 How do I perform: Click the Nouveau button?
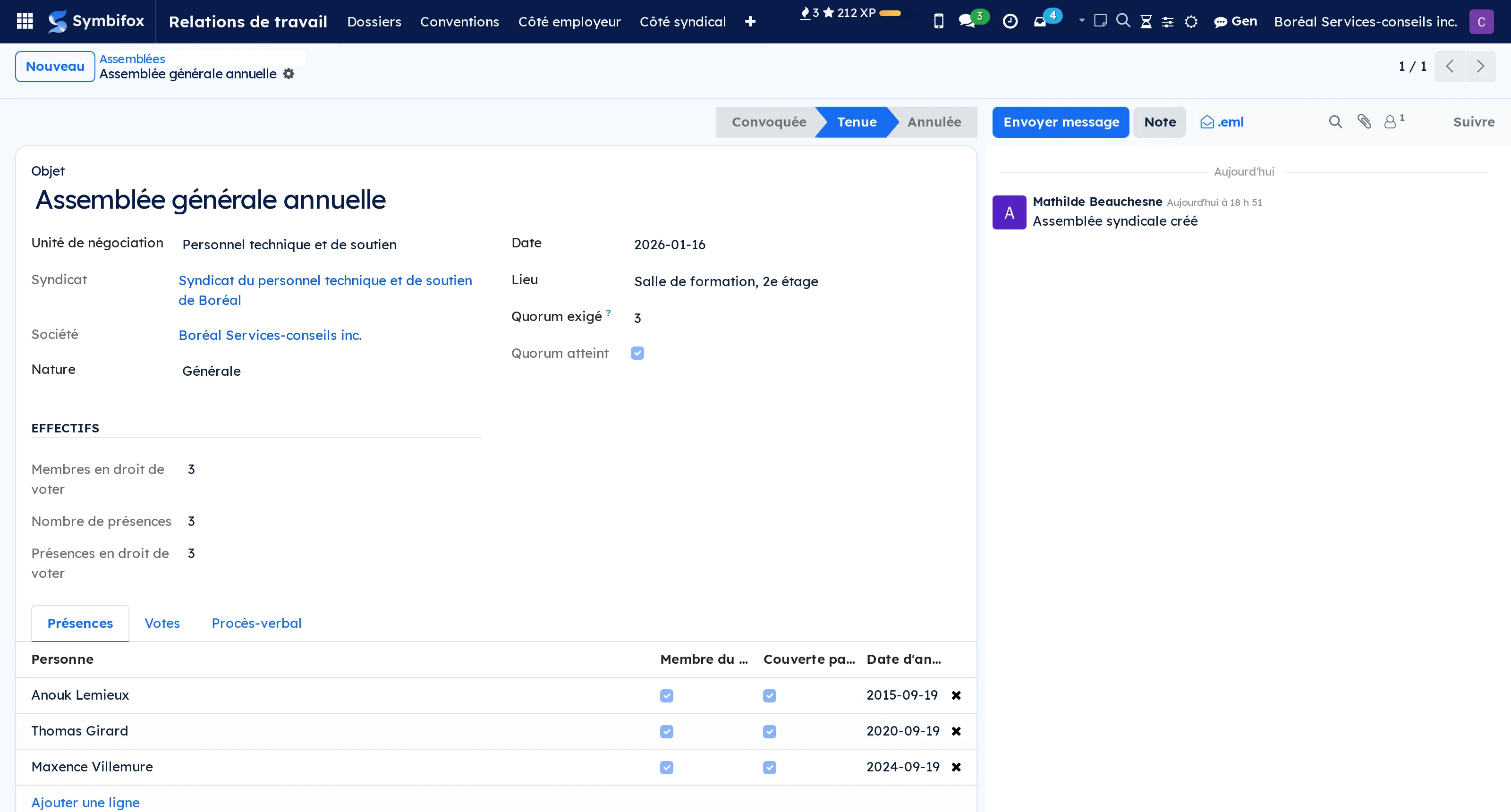tap(55, 66)
